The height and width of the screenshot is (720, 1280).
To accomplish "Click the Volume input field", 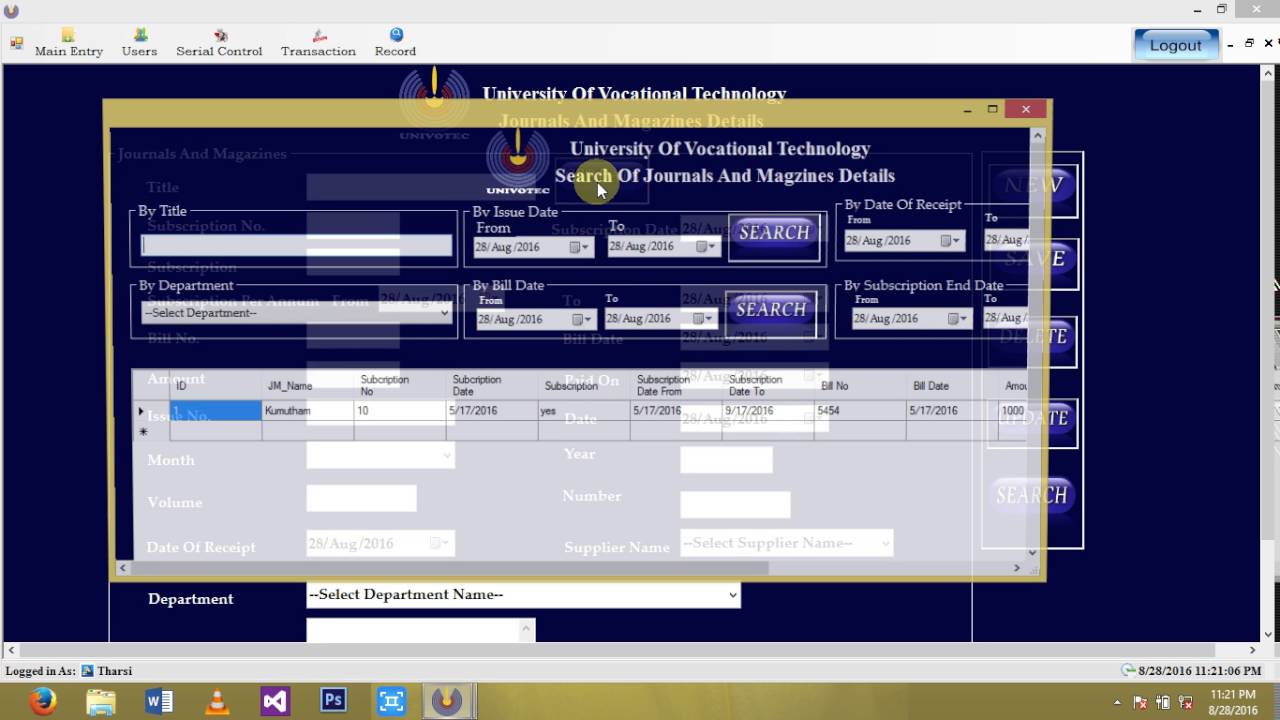I will [x=361, y=498].
